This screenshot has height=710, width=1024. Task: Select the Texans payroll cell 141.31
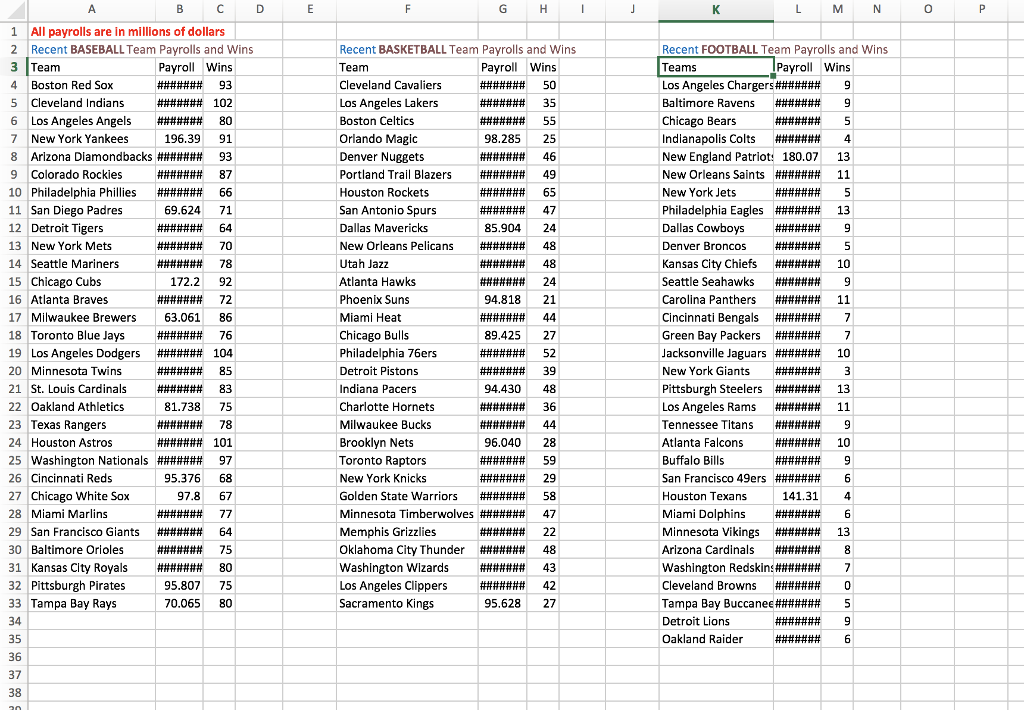[797, 496]
